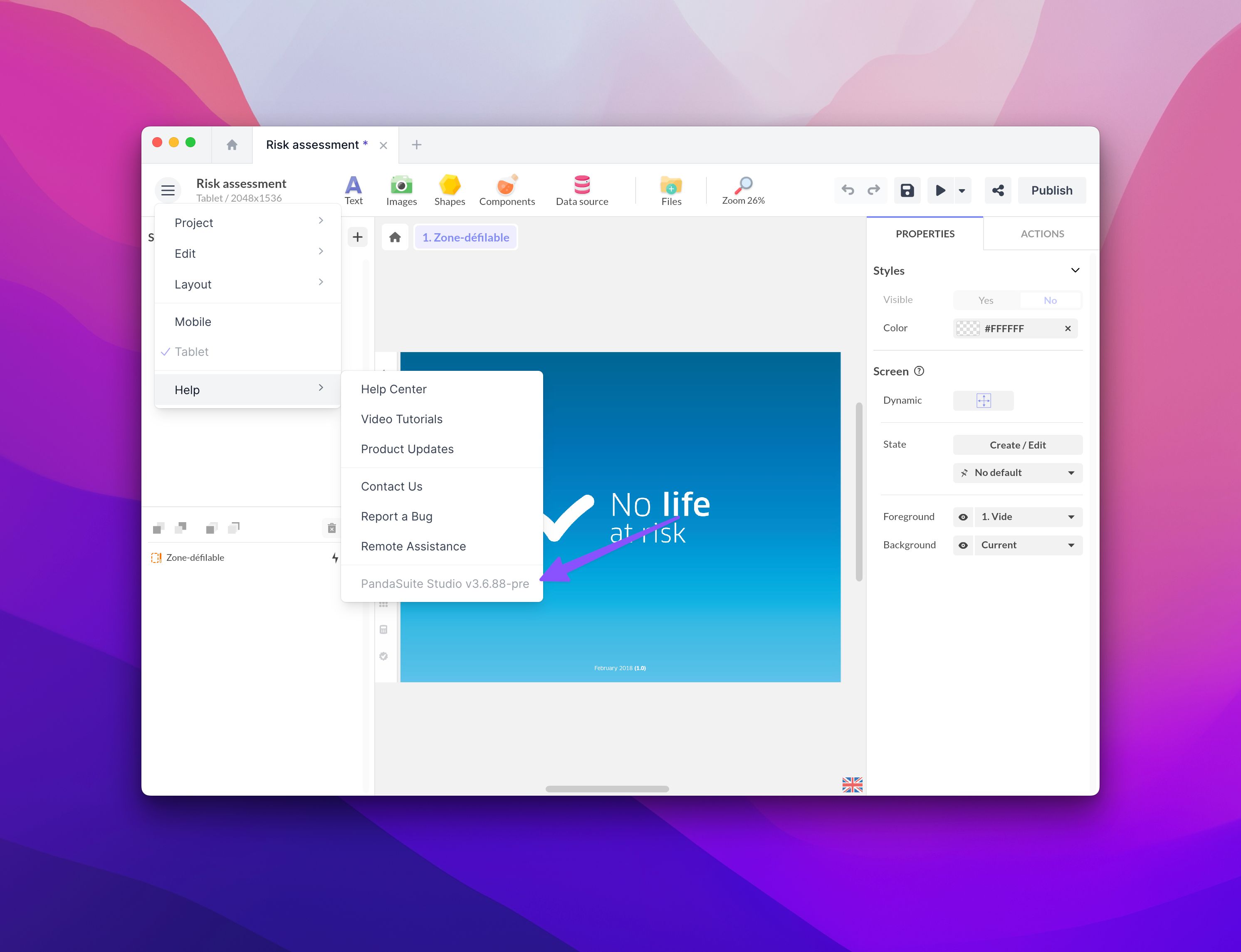Open the Shapes library

point(449,190)
